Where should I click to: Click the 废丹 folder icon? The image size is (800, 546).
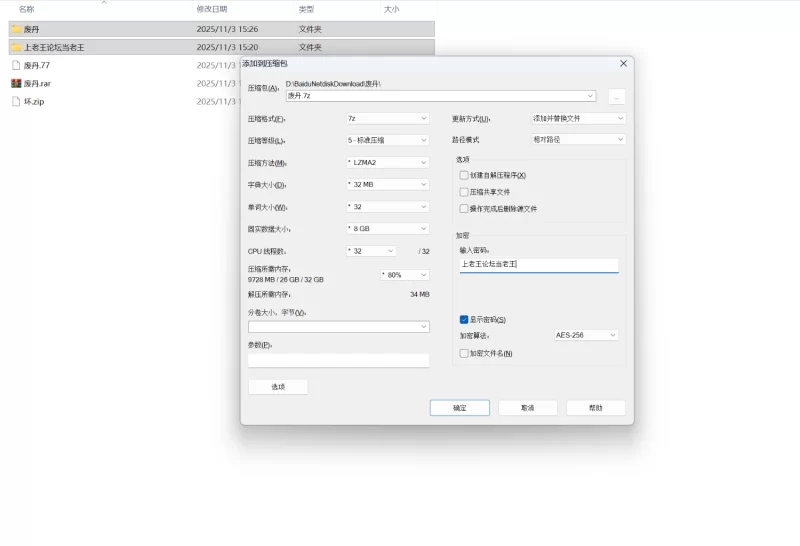point(16,29)
